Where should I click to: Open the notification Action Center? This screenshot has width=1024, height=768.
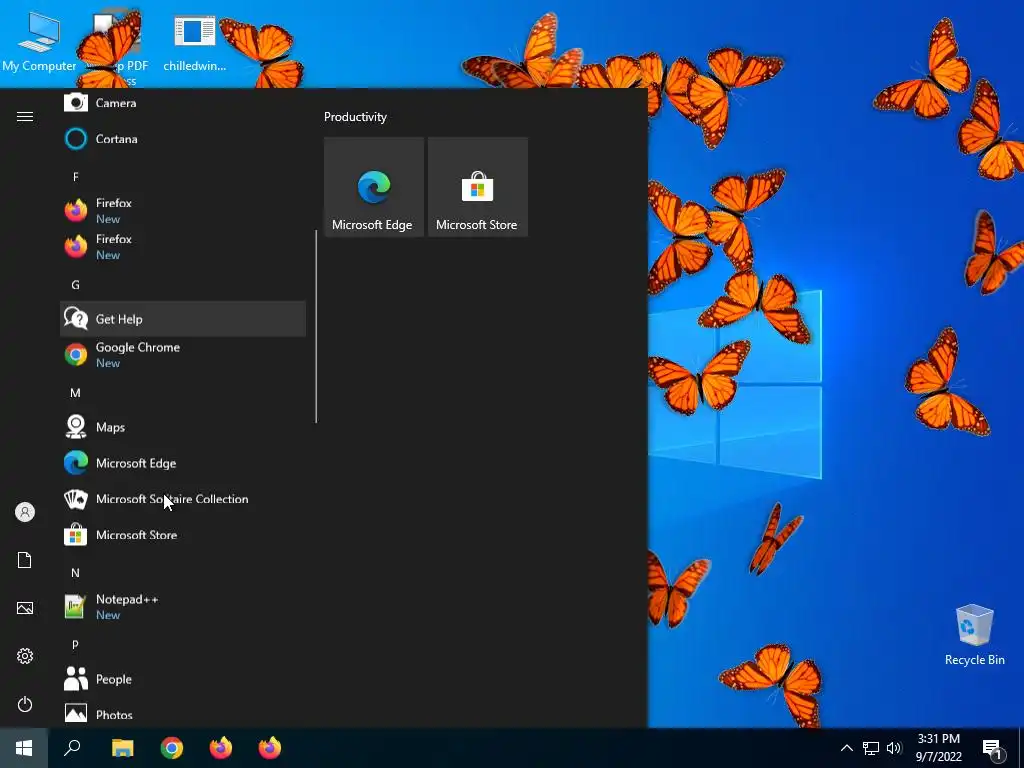click(993, 749)
